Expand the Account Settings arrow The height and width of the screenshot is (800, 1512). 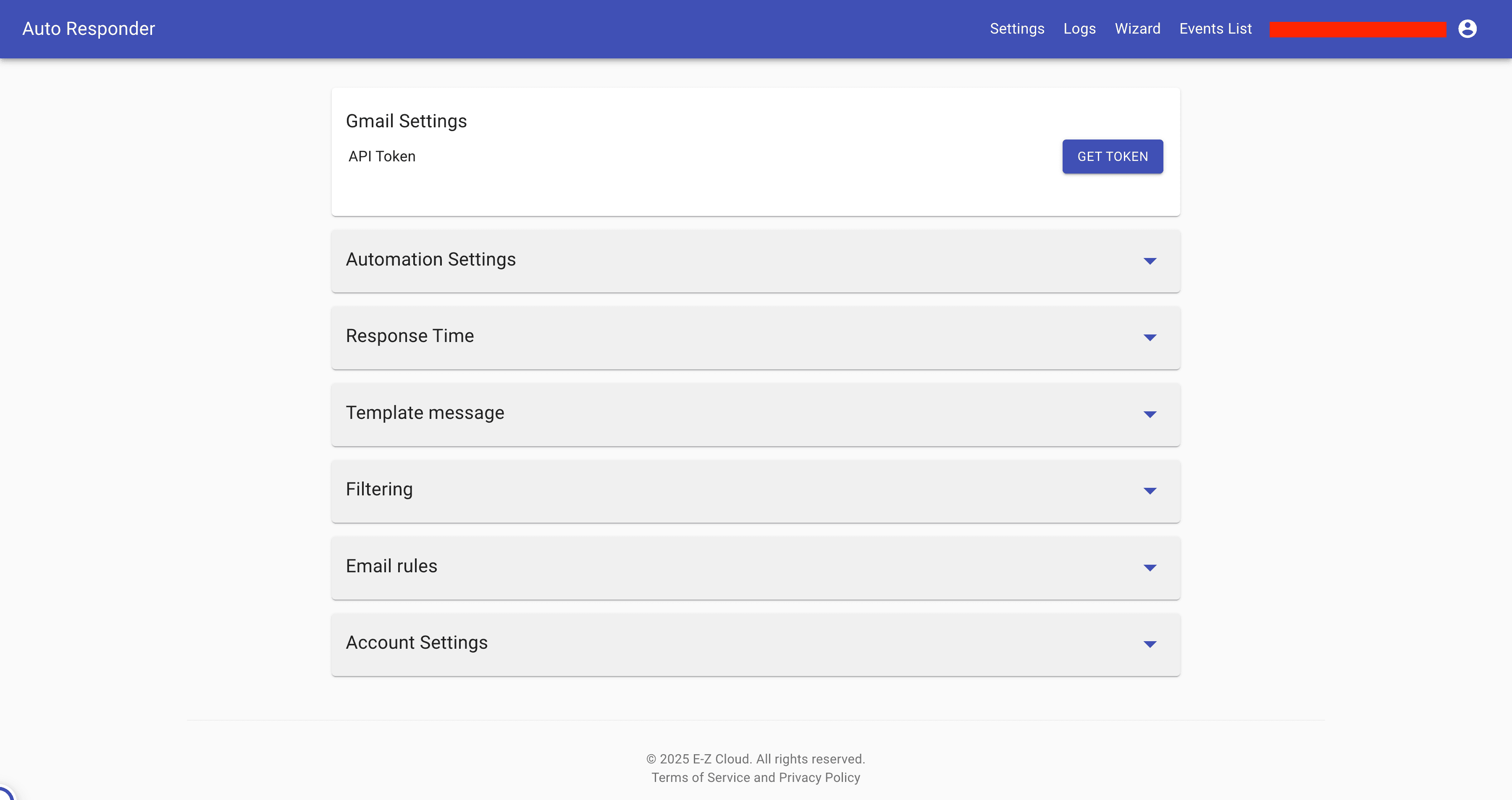click(x=1150, y=645)
